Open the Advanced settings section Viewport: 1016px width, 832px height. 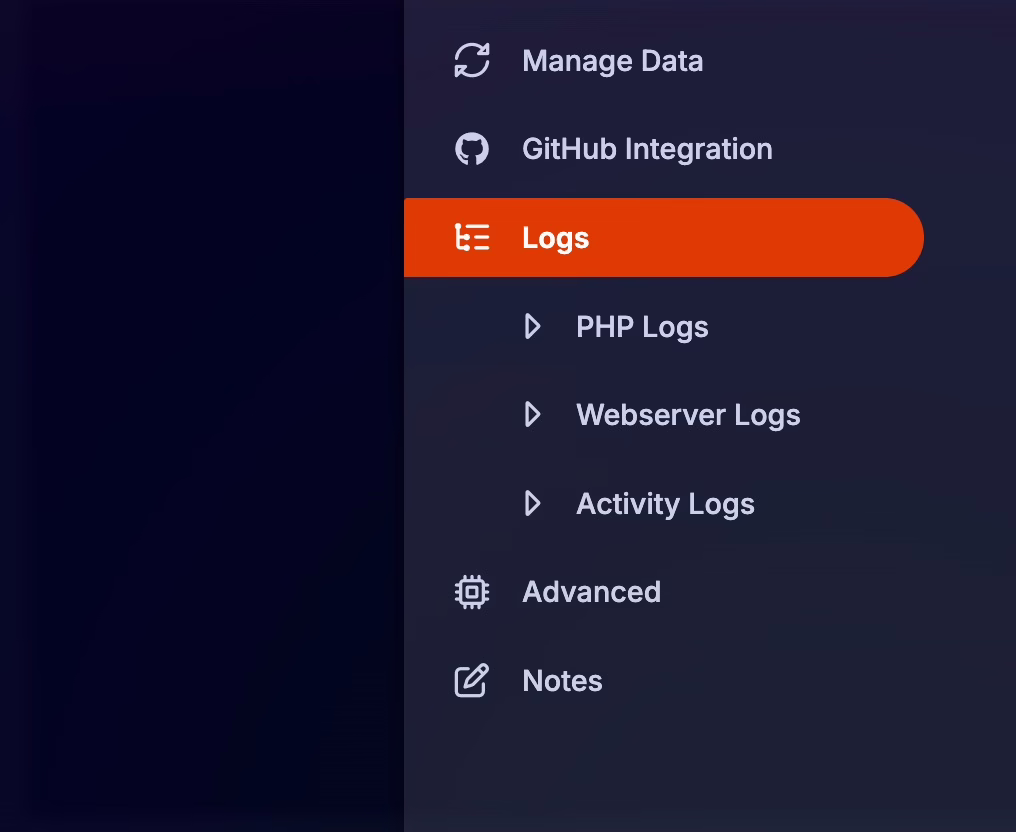pos(591,592)
